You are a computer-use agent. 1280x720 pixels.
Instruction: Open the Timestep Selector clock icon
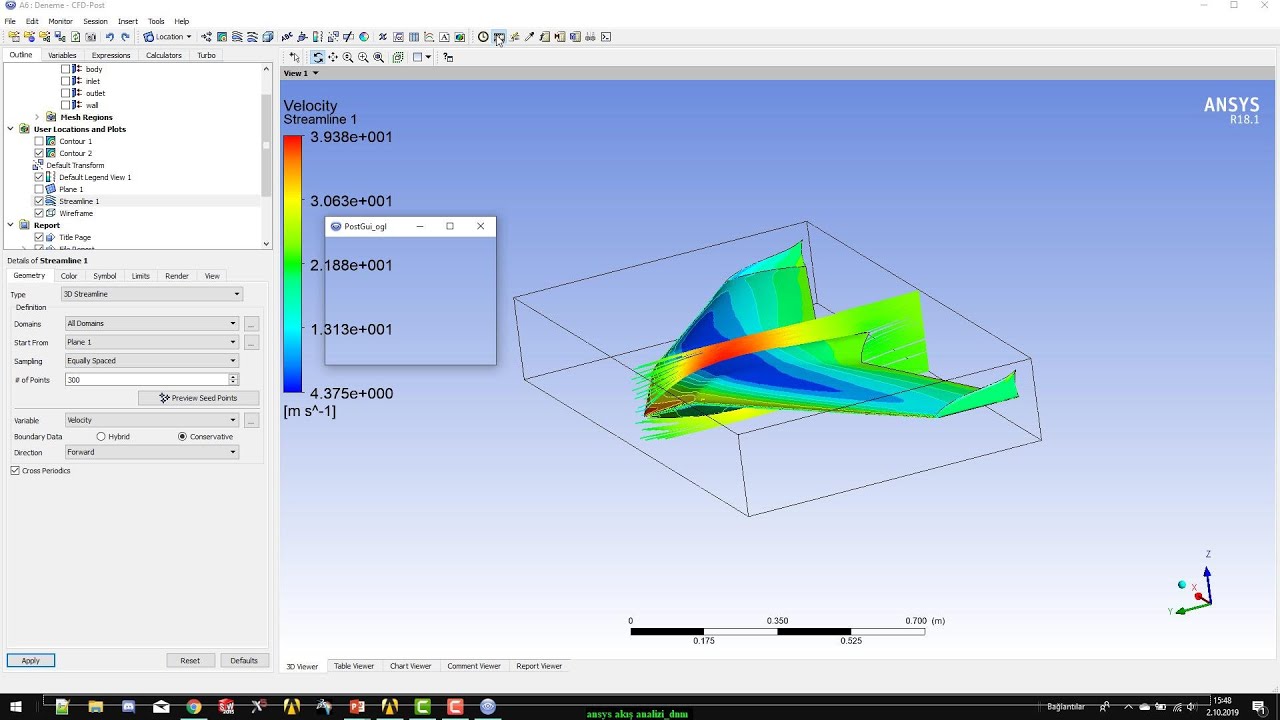483,37
